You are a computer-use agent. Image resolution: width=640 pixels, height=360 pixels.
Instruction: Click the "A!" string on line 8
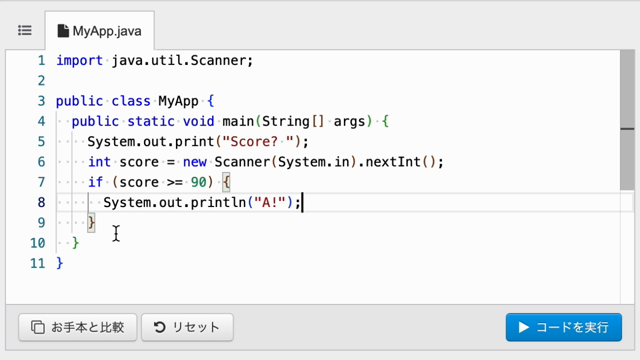pos(269,202)
